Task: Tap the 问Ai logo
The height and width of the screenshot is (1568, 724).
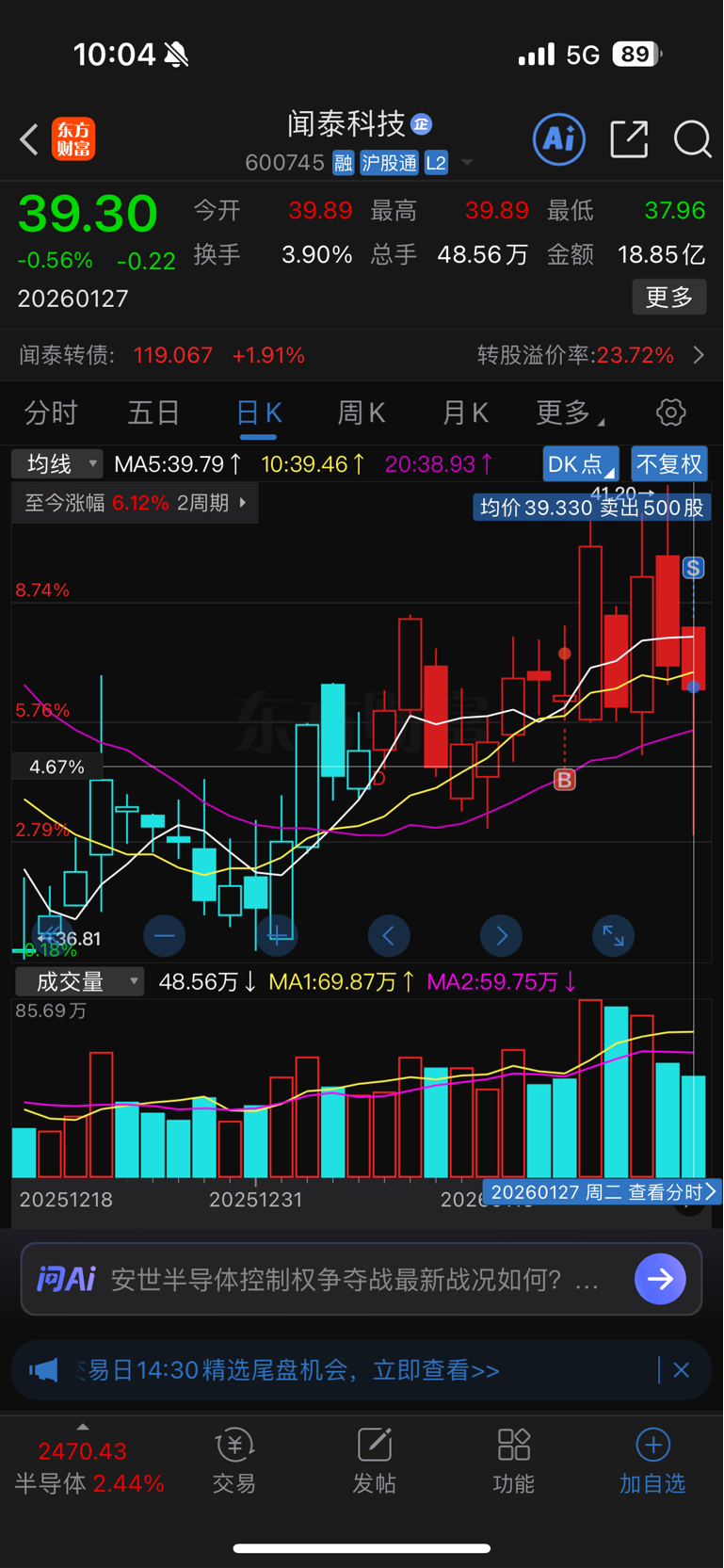Action: 66,1279
